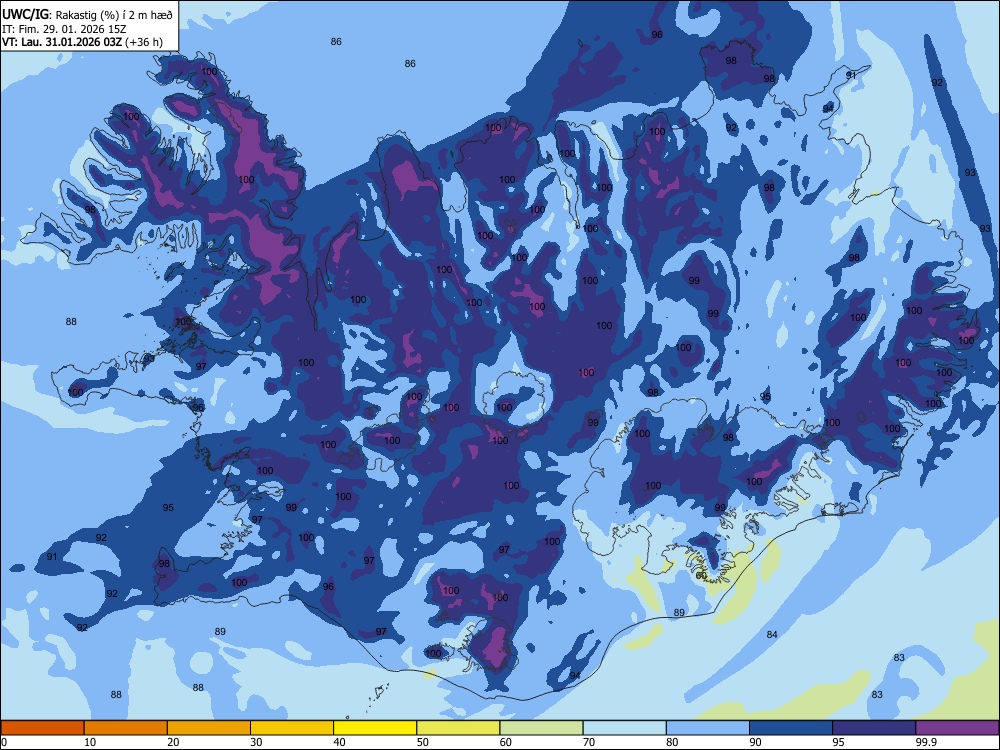The height and width of the screenshot is (750, 1000).
Task: Click the 80–90 sky blue legend swatch
Action: click(x=708, y=728)
